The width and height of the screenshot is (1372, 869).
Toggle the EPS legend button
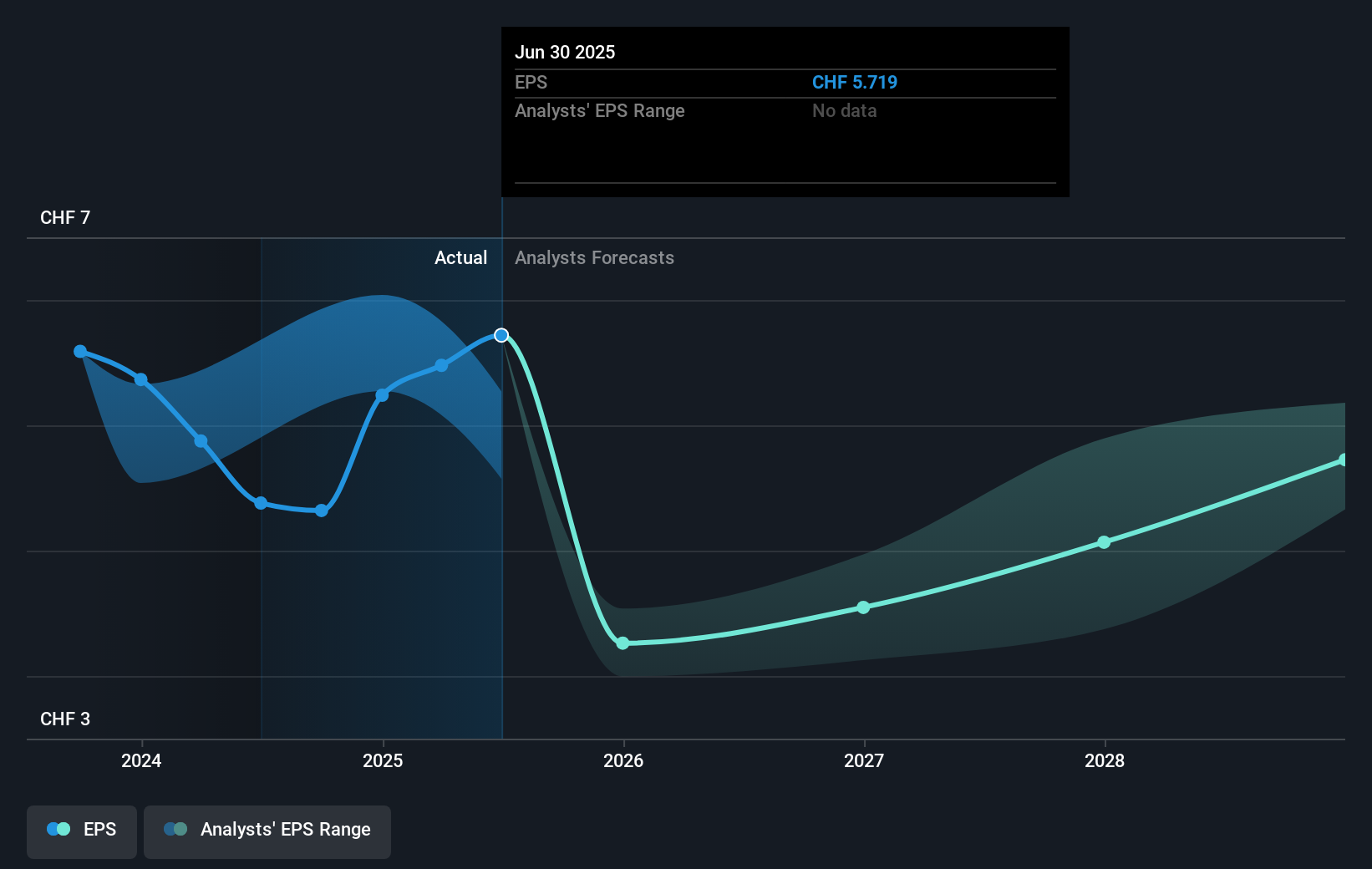[82, 831]
